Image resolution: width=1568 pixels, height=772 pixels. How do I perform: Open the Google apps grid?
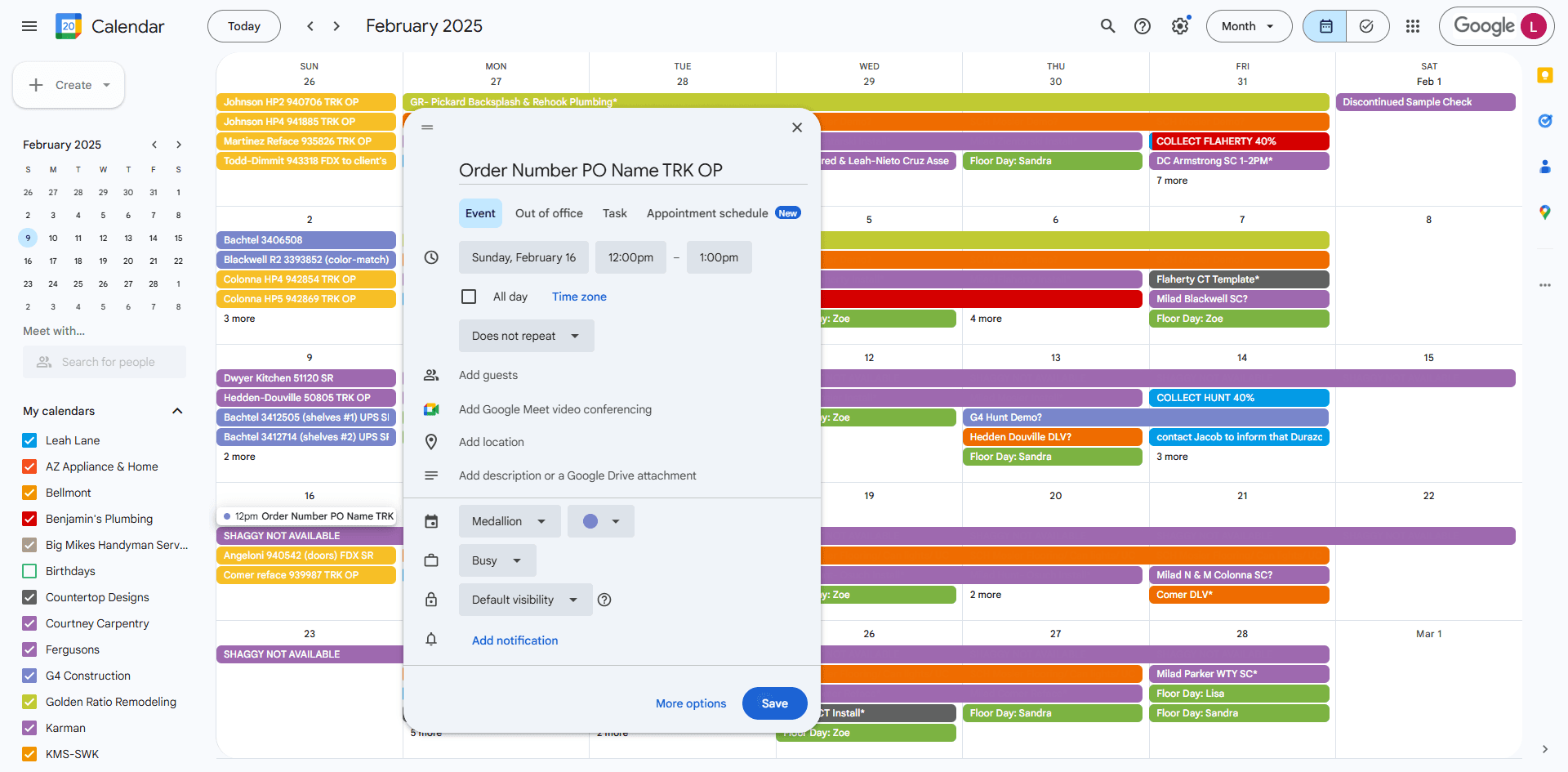pyautogui.click(x=1413, y=26)
